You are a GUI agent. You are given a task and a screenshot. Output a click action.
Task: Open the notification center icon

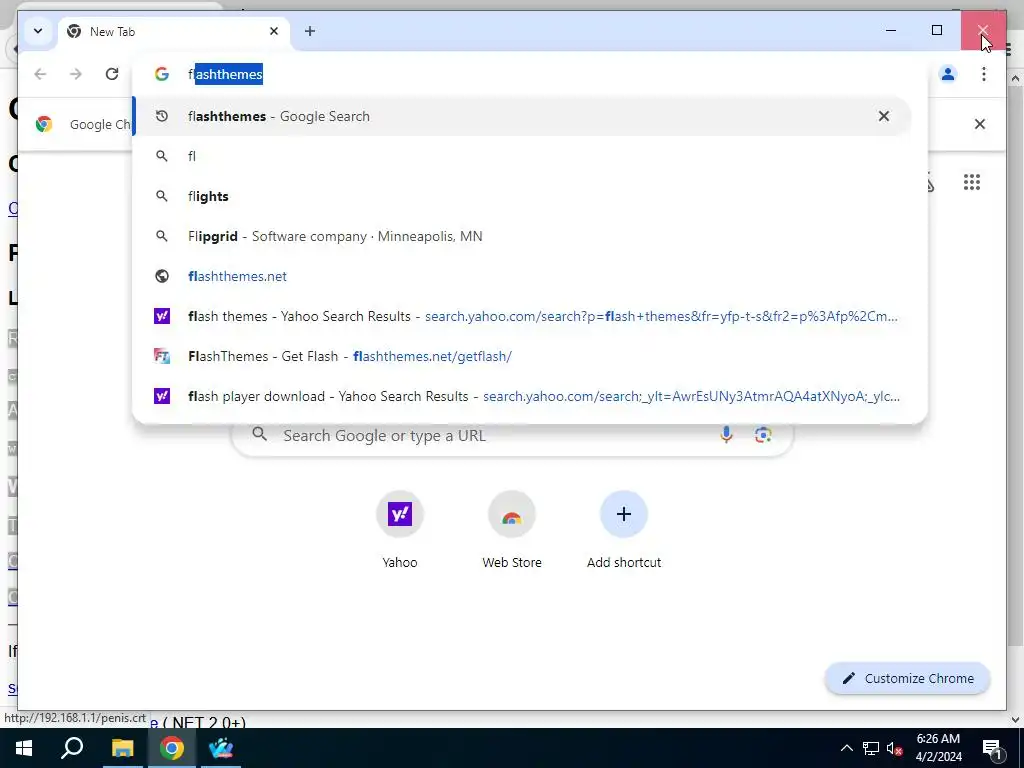tap(992, 749)
